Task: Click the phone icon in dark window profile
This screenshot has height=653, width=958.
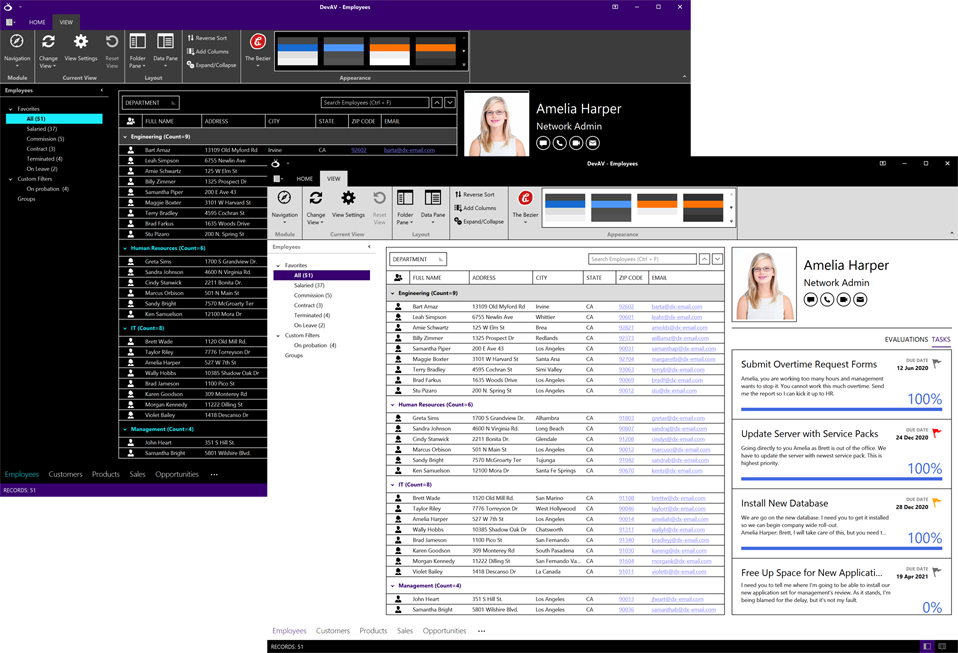Action: click(560, 143)
